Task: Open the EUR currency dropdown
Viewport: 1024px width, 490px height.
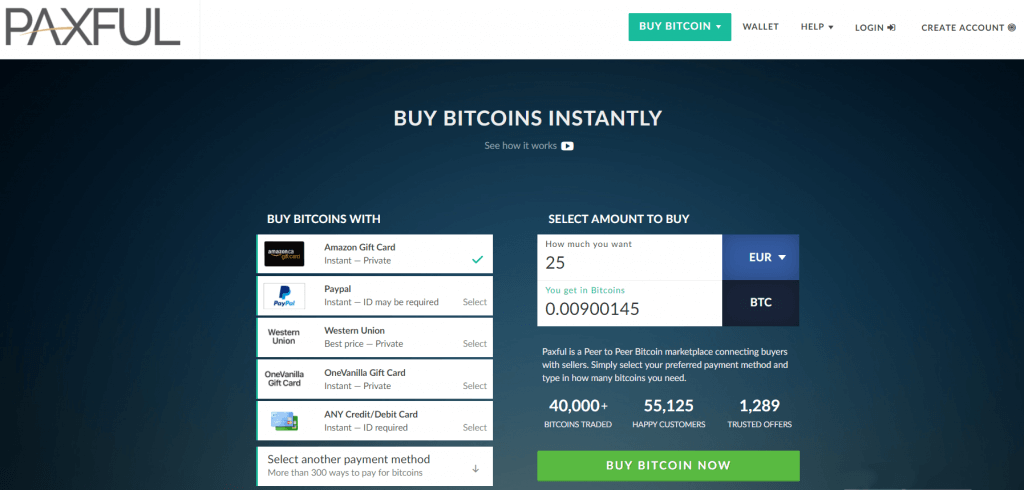Action: (x=761, y=257)
